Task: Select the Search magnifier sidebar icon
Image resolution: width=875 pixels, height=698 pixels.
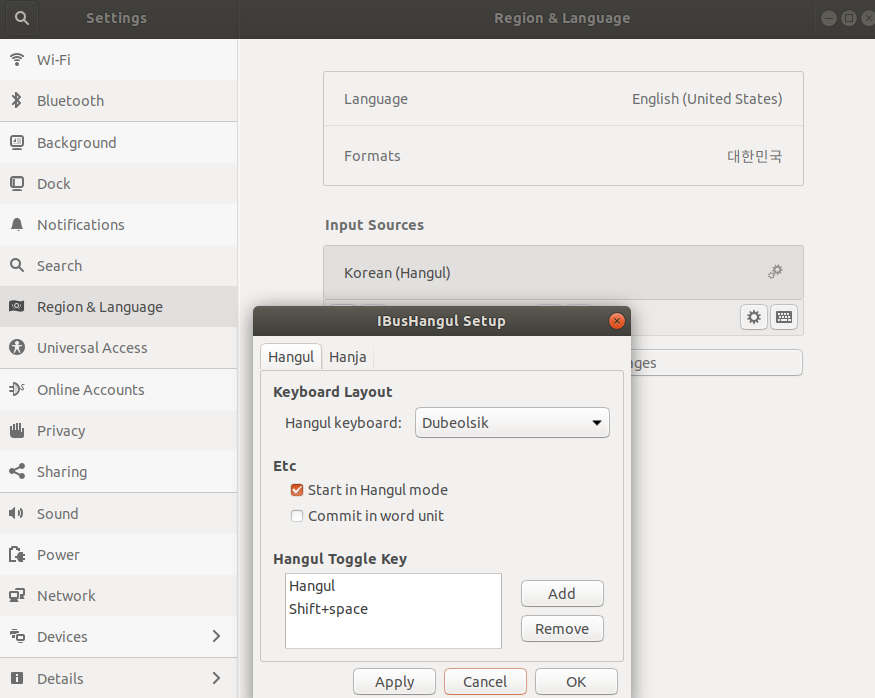Action: pyautogui.click(x=17, y=265)
